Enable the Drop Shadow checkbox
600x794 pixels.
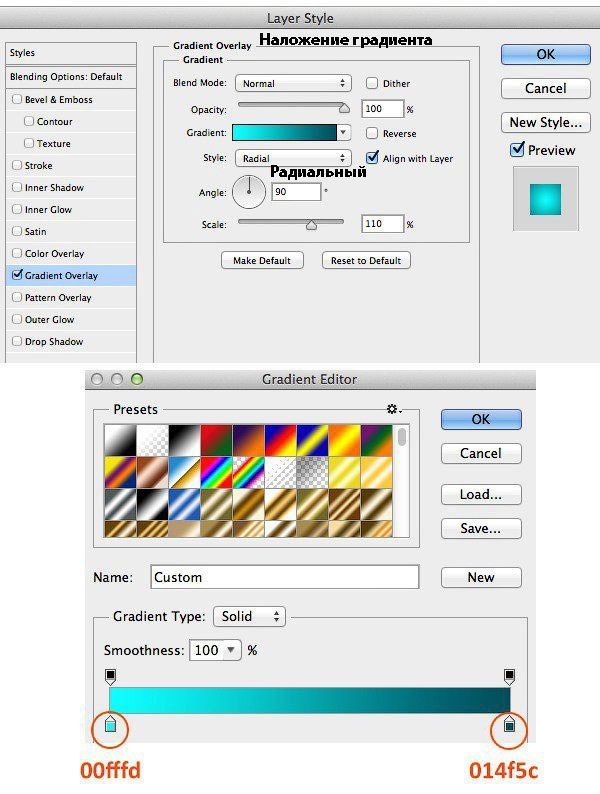[17, 341]
